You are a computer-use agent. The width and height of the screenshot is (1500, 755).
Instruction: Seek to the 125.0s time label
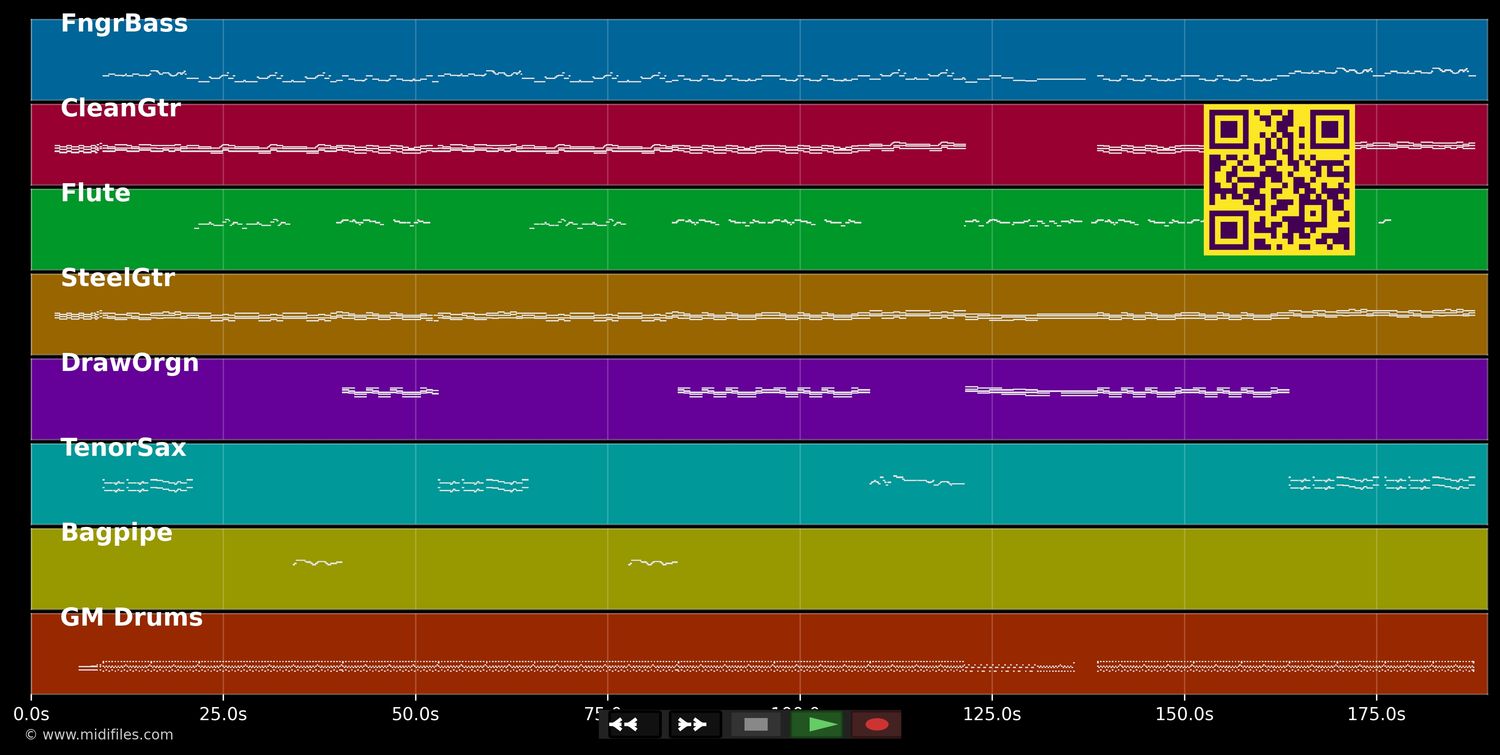click(992, 714)
